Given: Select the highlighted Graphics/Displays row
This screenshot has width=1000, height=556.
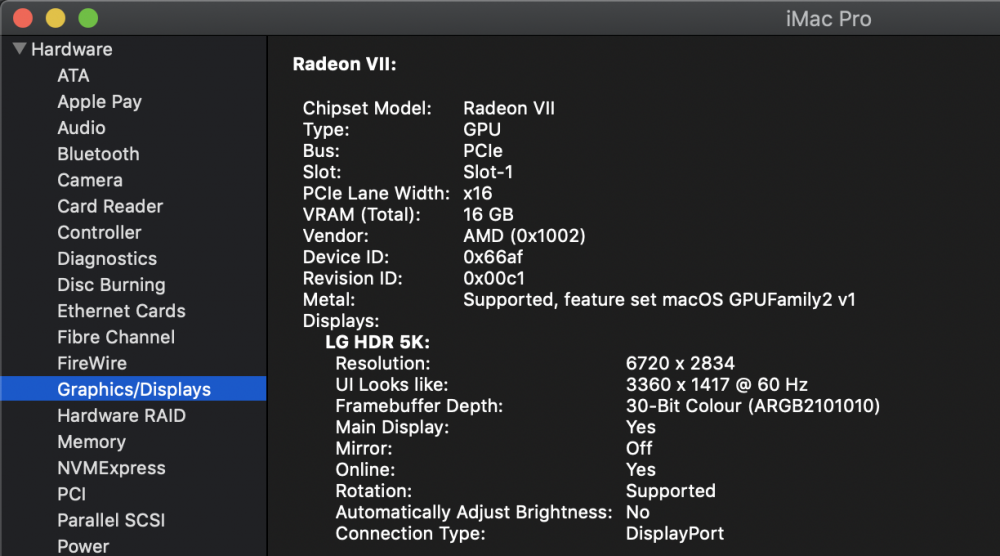Looking at the screenshot, I should [x=133, y=389].
